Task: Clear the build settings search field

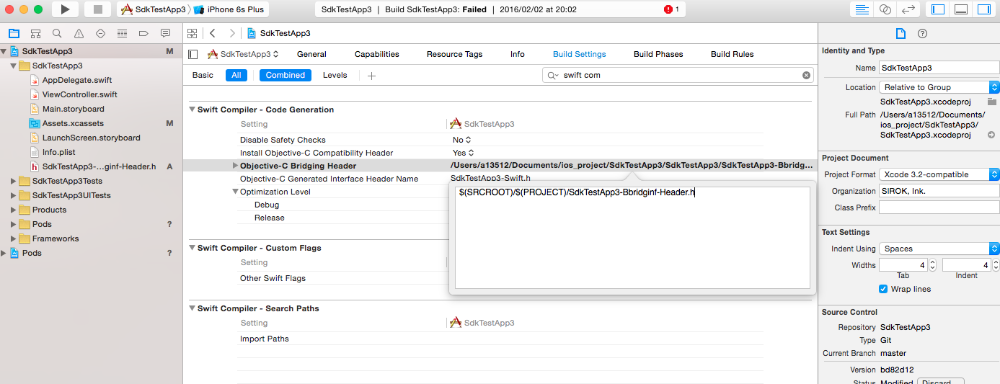Action: [806, 75]
